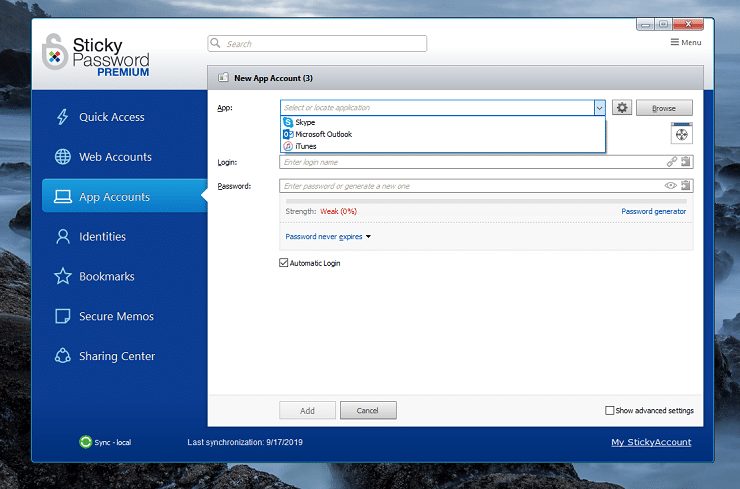Open the Menu in the top right

point(685,43)
